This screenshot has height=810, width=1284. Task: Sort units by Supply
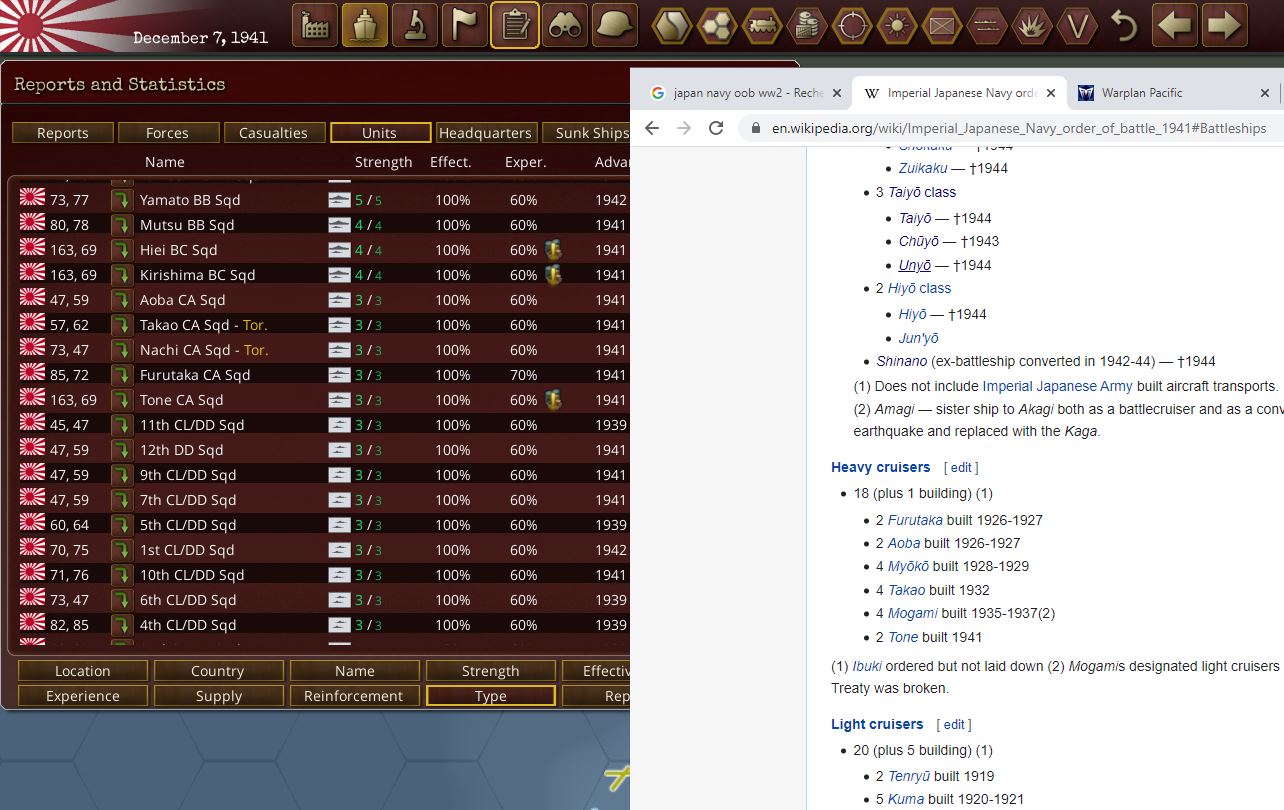(x=217, y=696)
